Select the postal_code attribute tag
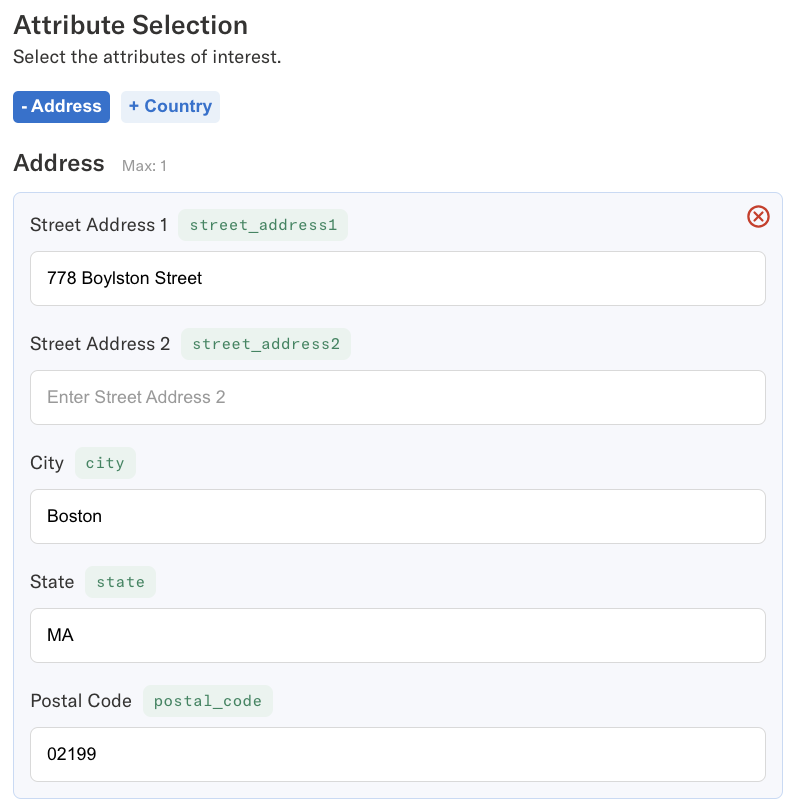The height and width of the screenshot is (810, 794). click(x=207, y=700)
